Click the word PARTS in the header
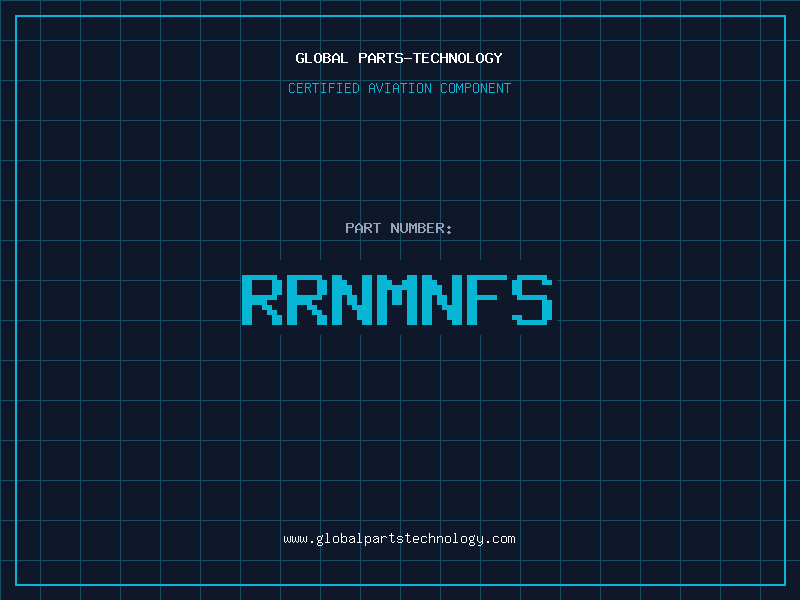 [381, 58]
